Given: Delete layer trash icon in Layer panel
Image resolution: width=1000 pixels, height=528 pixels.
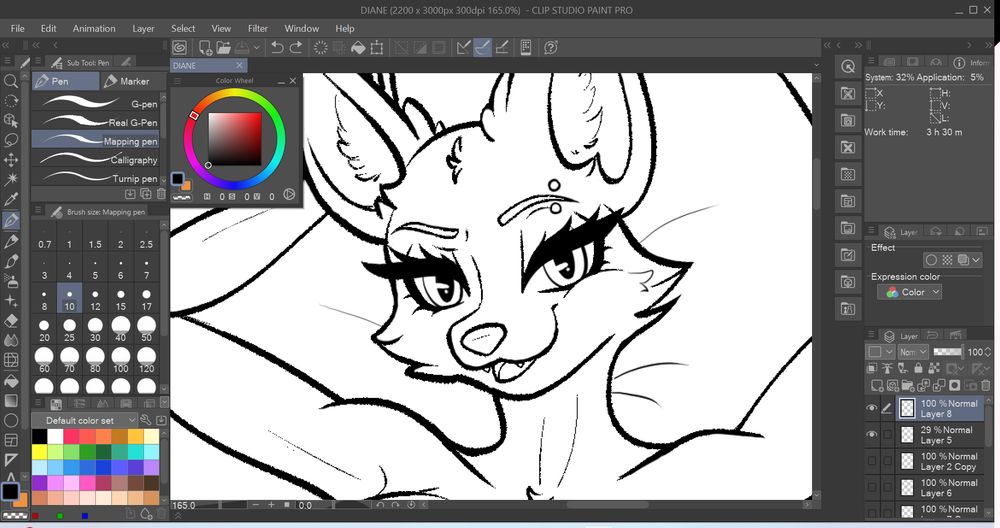Looking at the screenshot, I should 985,385.
